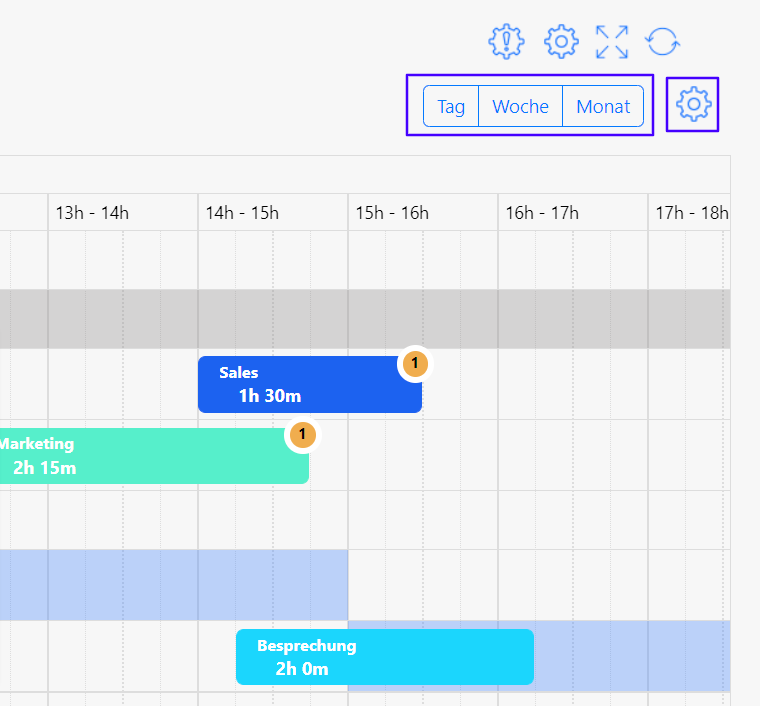The height and width of the screenshot is (706, 760).
Task: Switch to the Tag view
Action: [x=451, y=106]
